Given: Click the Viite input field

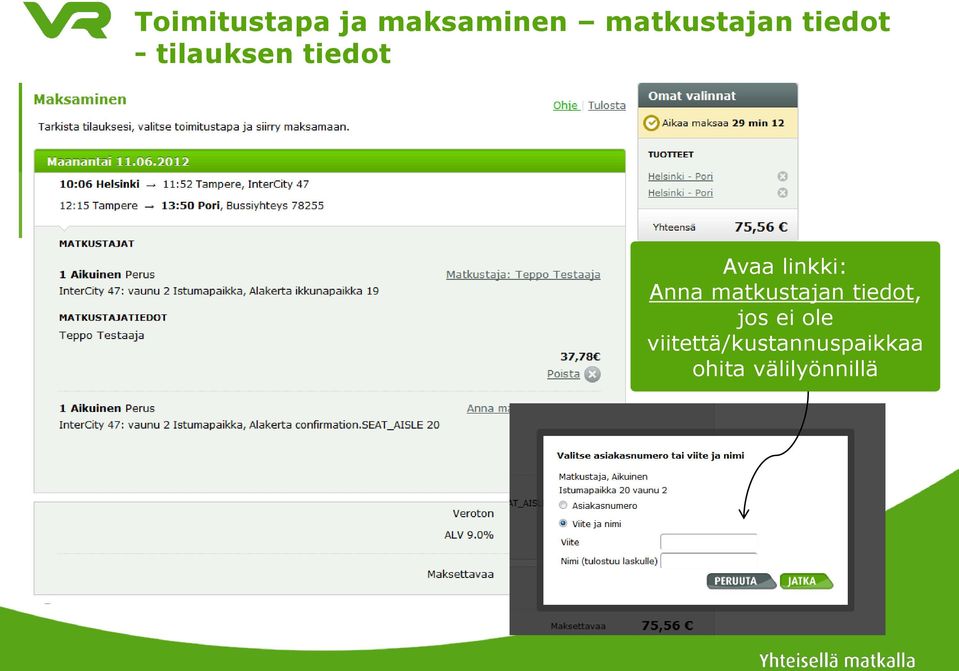Looking at the screenshot, I should (x=709, y=542).
